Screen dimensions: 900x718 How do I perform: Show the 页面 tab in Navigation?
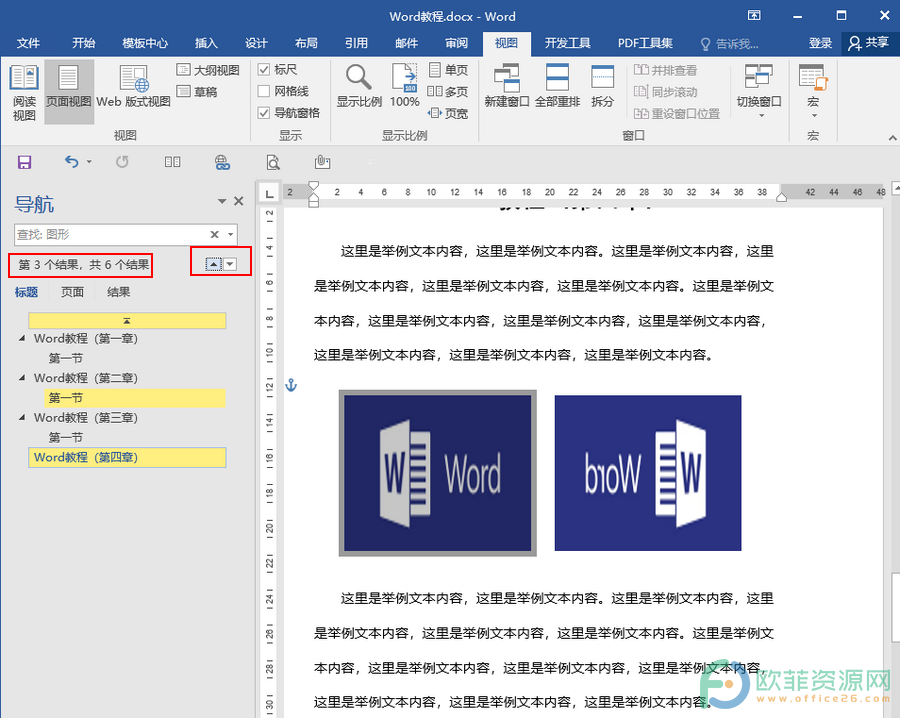[72, 292]
